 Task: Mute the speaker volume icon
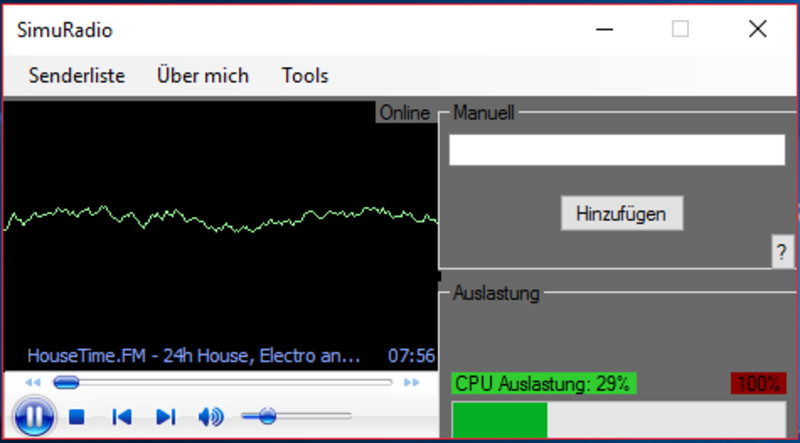click(210, 417)
